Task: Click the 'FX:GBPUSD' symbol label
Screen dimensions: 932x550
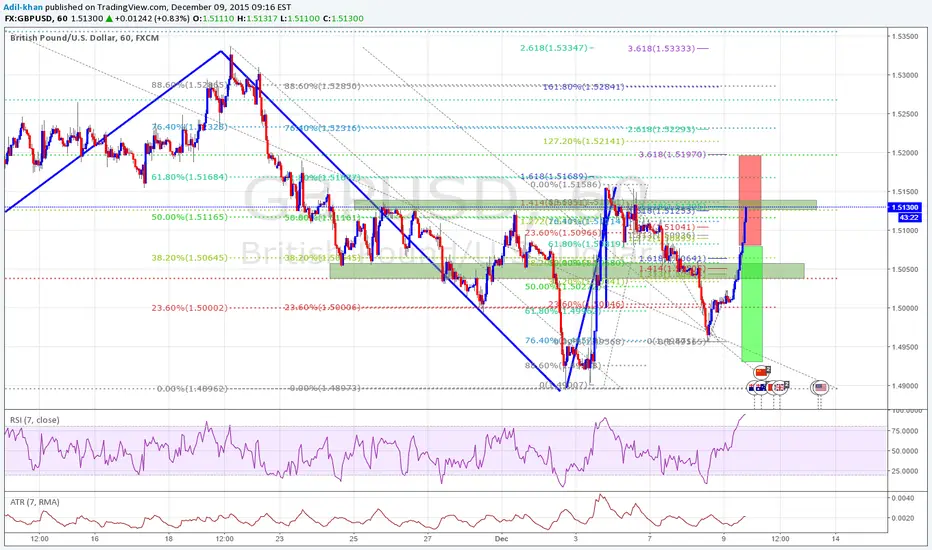Action: (x=29, y=18)
